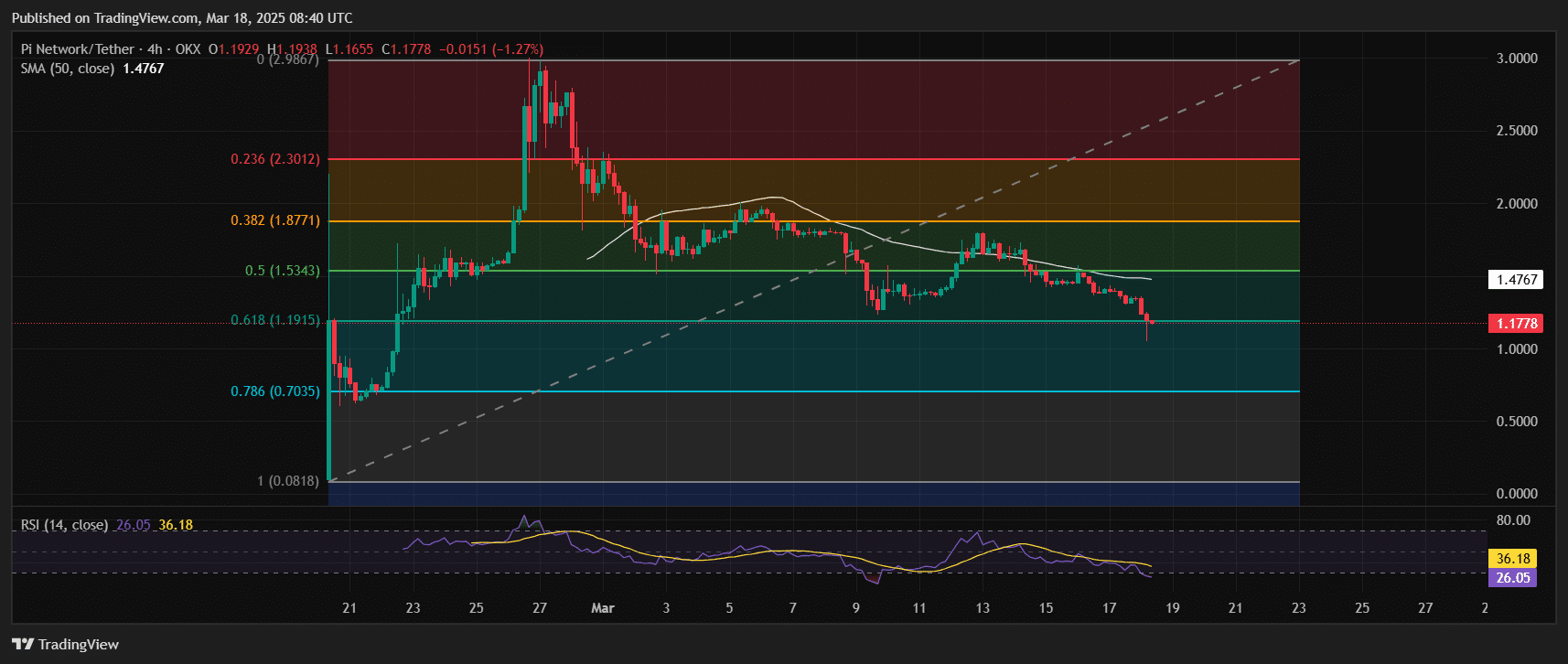The height and width of the screenshot is (664, 1568).
Task: Click the 0.382 (1.8771) Fibonacci label
Action: [275, 221]
